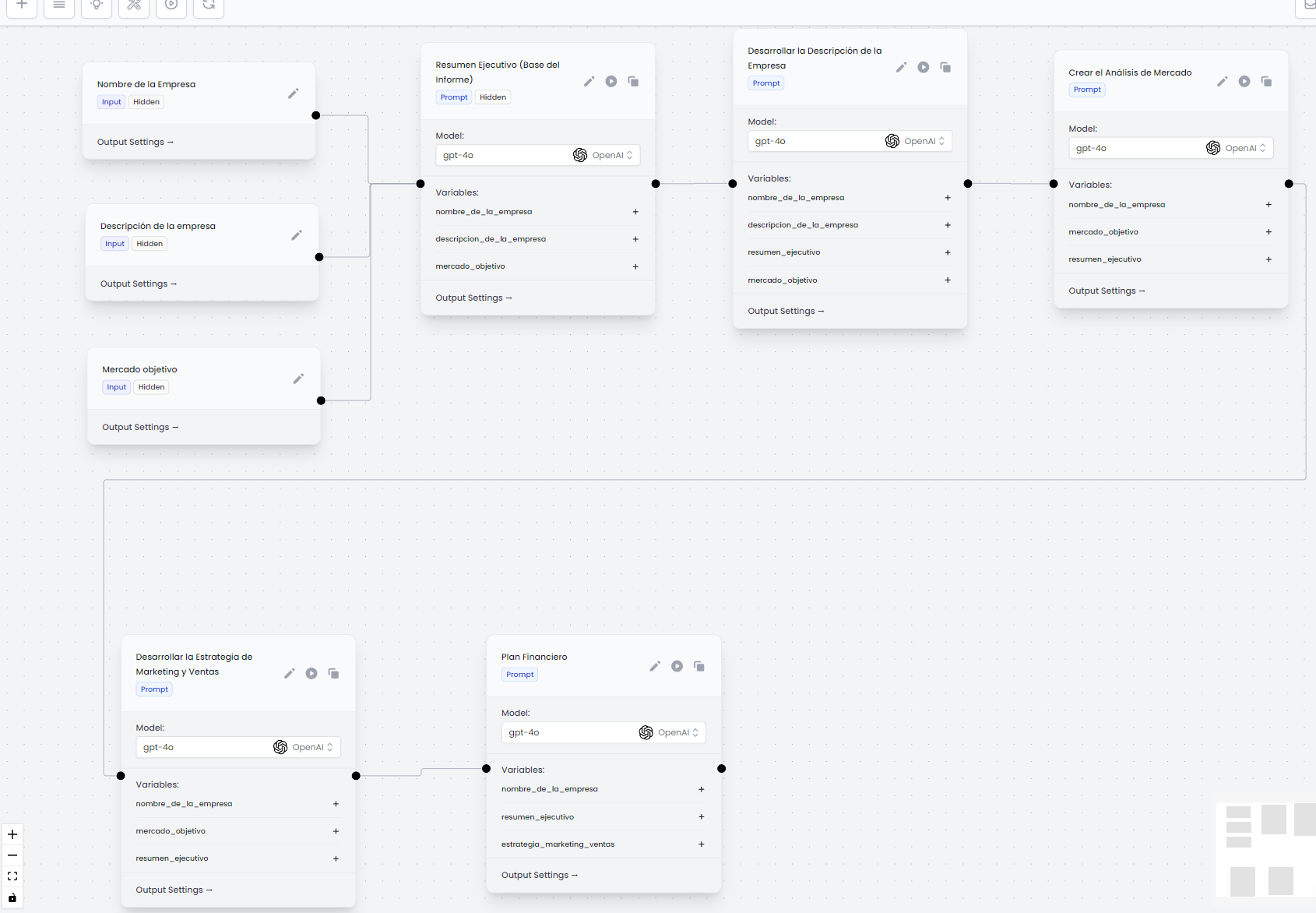
Task: Click the add-node plus button in toolbar
Action: [22, 5]
